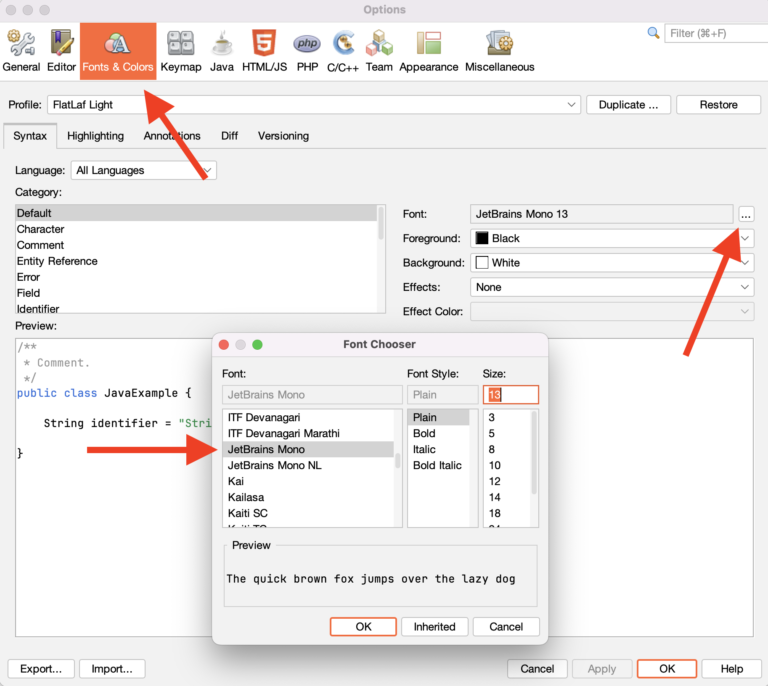Screen dimensions: 768x686
Task: Click the Help button in Options
Action: click(731, 669)
